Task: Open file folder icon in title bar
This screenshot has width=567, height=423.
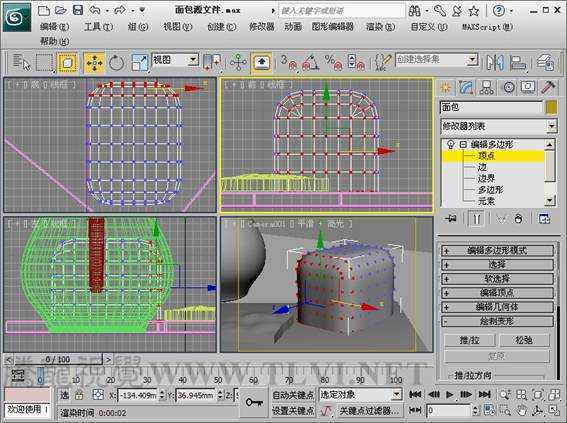Action: [60, 10]
